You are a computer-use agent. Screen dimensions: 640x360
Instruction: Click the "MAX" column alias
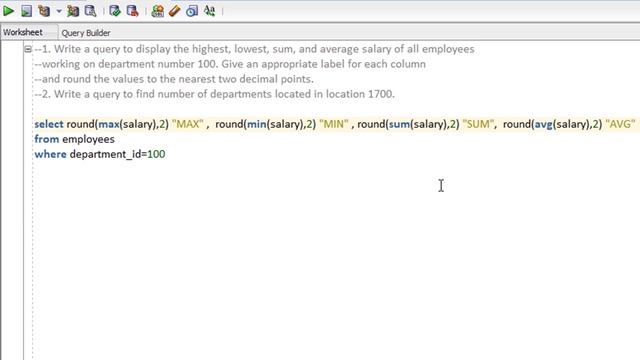(187, 124)
